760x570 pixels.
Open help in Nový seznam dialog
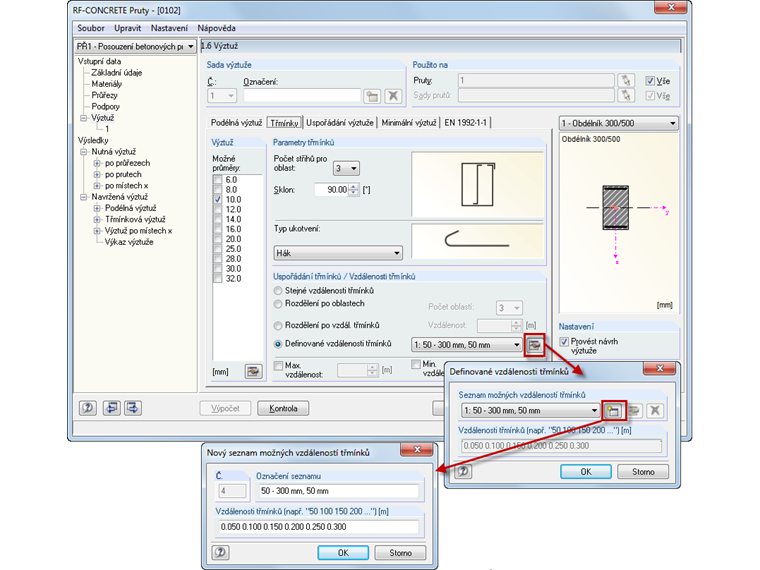point(221,552)
